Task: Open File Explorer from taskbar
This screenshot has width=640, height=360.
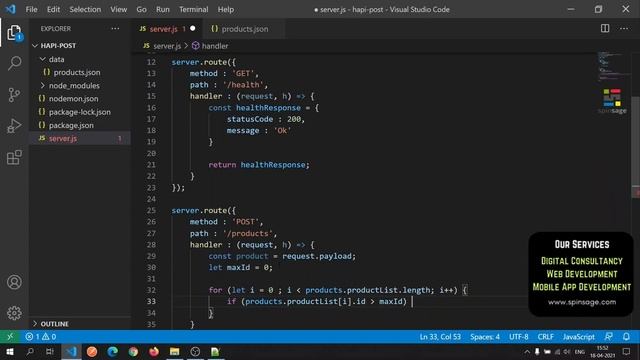Action: pos(174,351)
